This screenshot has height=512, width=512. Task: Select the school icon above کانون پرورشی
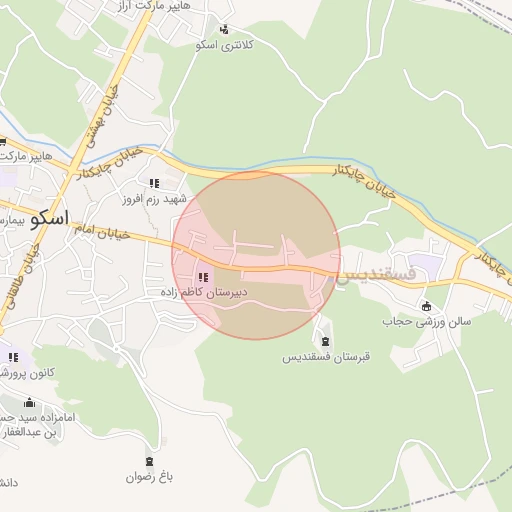[14, 357]
